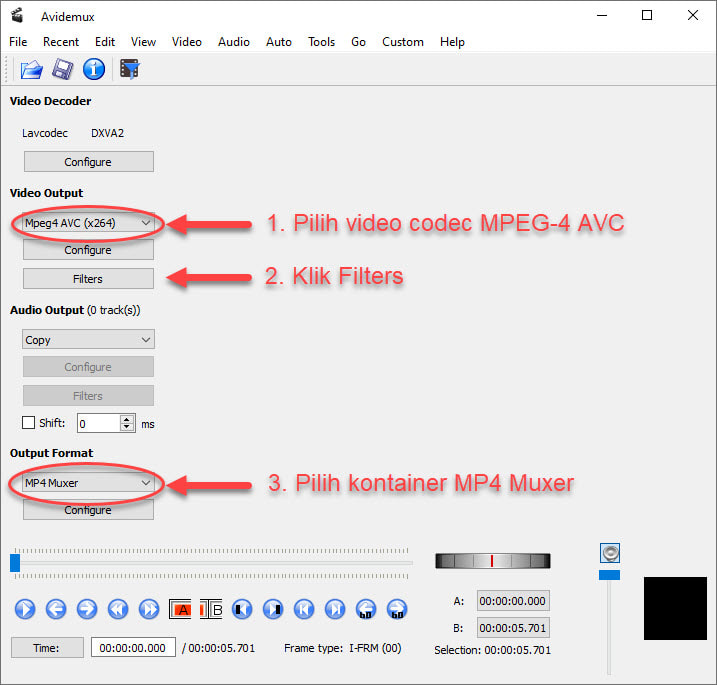Increase the Shift value with the up arrow

127,419
